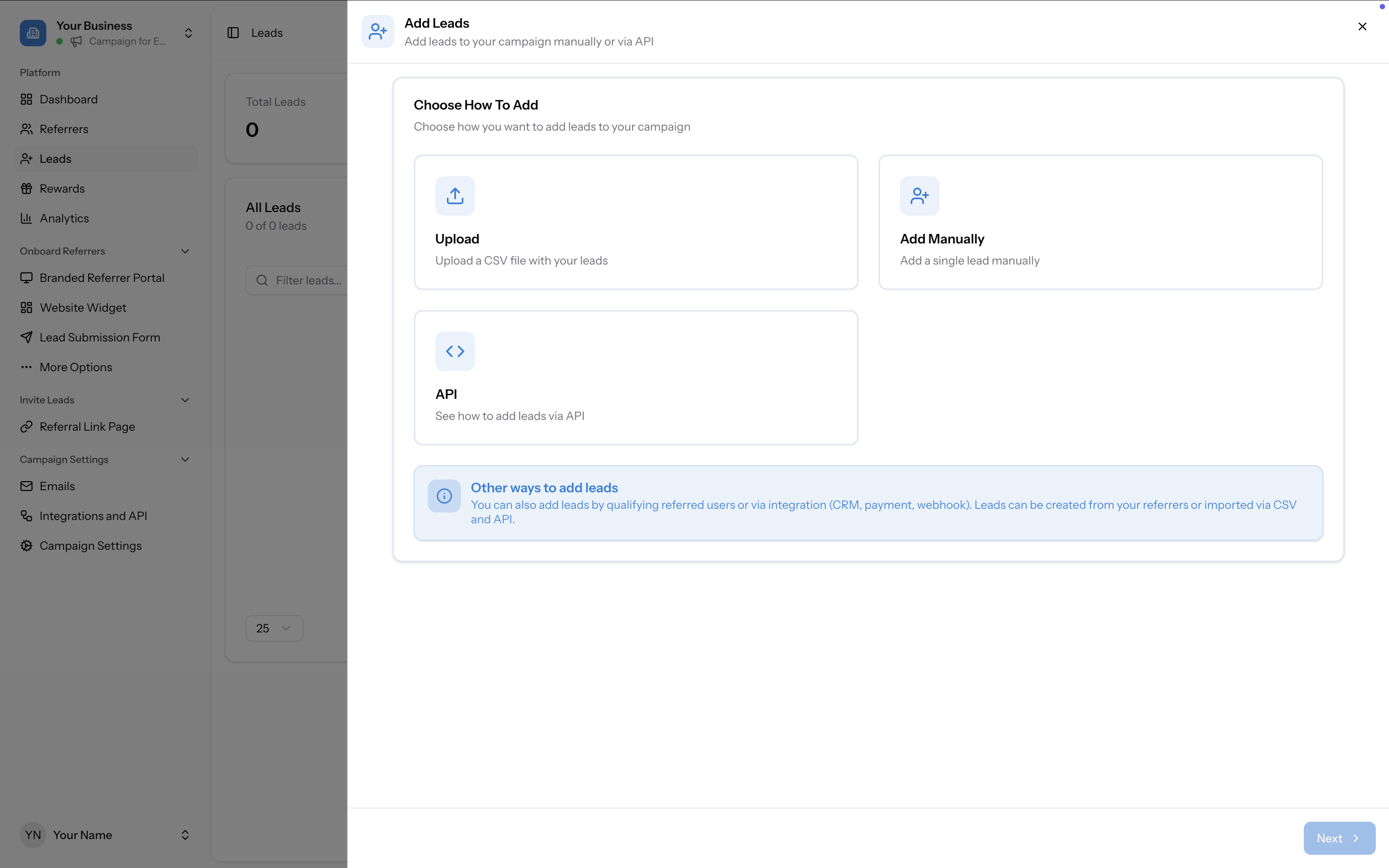The image size is (1389, 868).
Task: Select the Lead Submission Form send icon
Action: [26, 337]
